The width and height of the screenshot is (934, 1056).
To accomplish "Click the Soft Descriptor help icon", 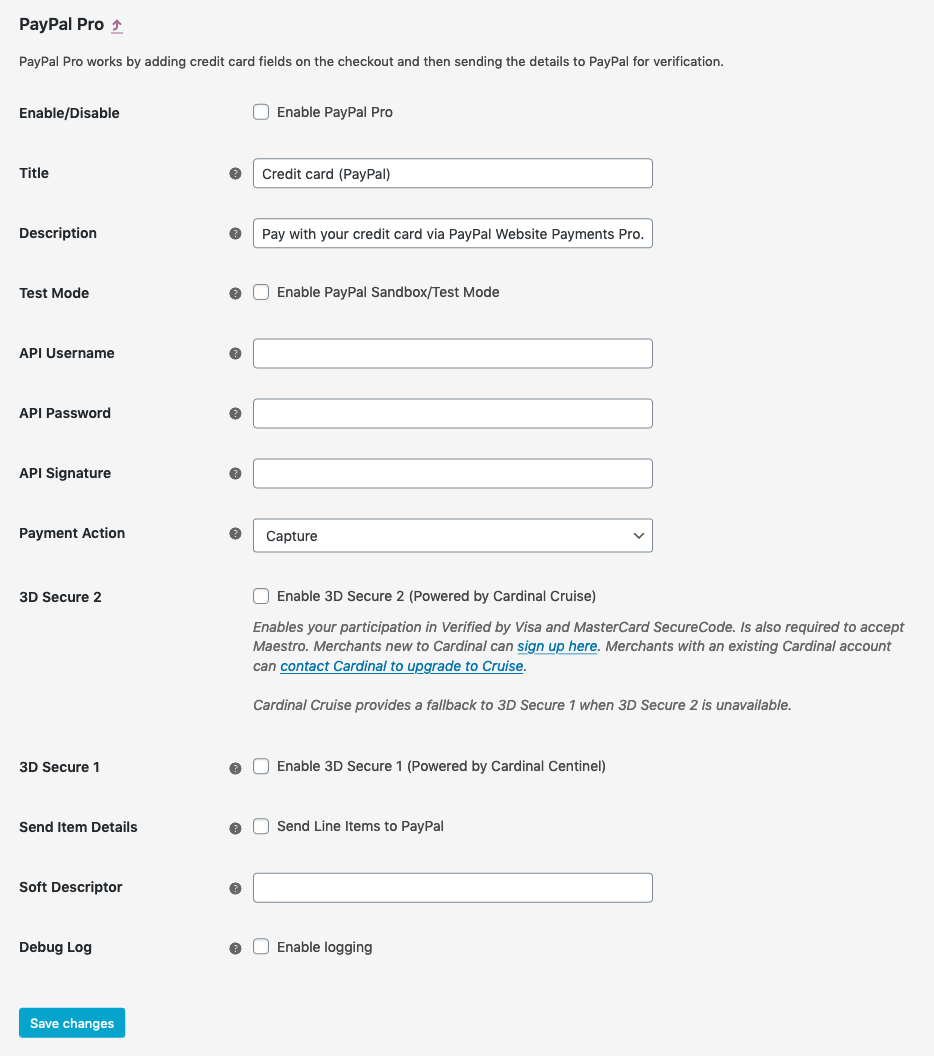I will pos(236,887).
